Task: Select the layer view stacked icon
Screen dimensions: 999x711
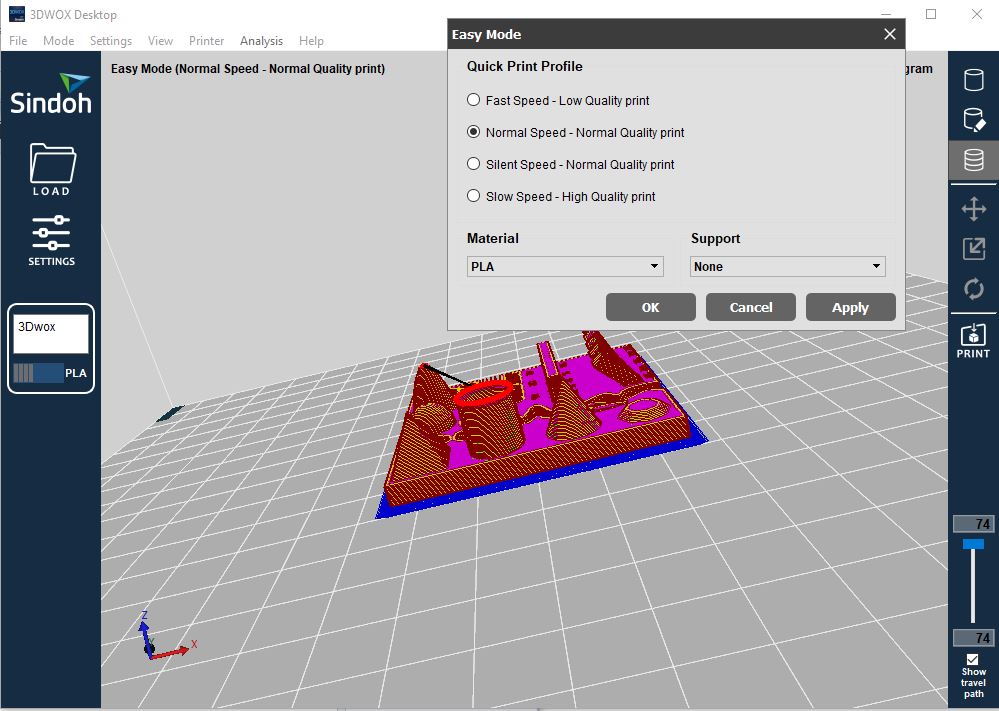Action: tap(973, 160)
